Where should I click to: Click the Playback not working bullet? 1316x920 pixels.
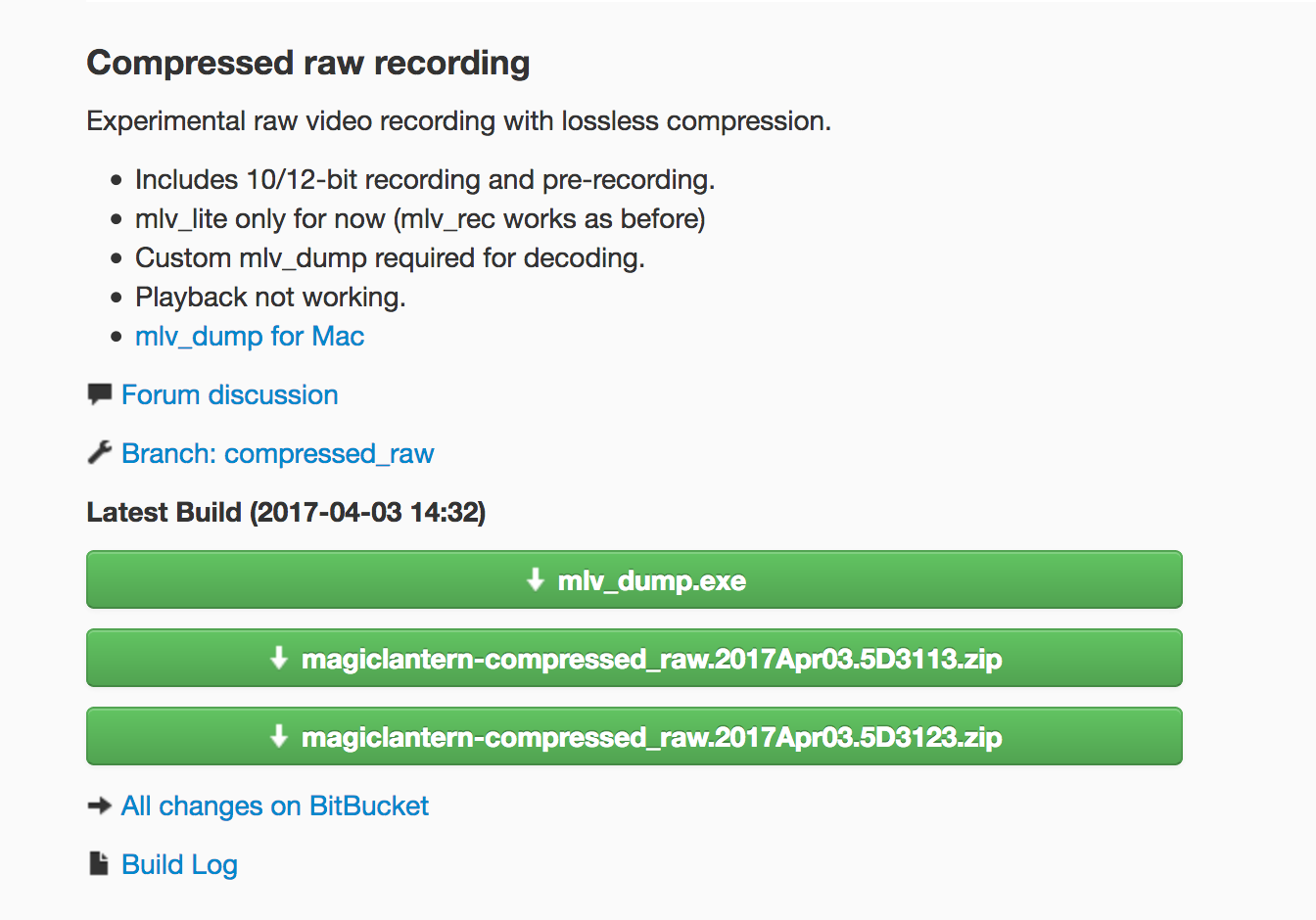tap(270, 298)
